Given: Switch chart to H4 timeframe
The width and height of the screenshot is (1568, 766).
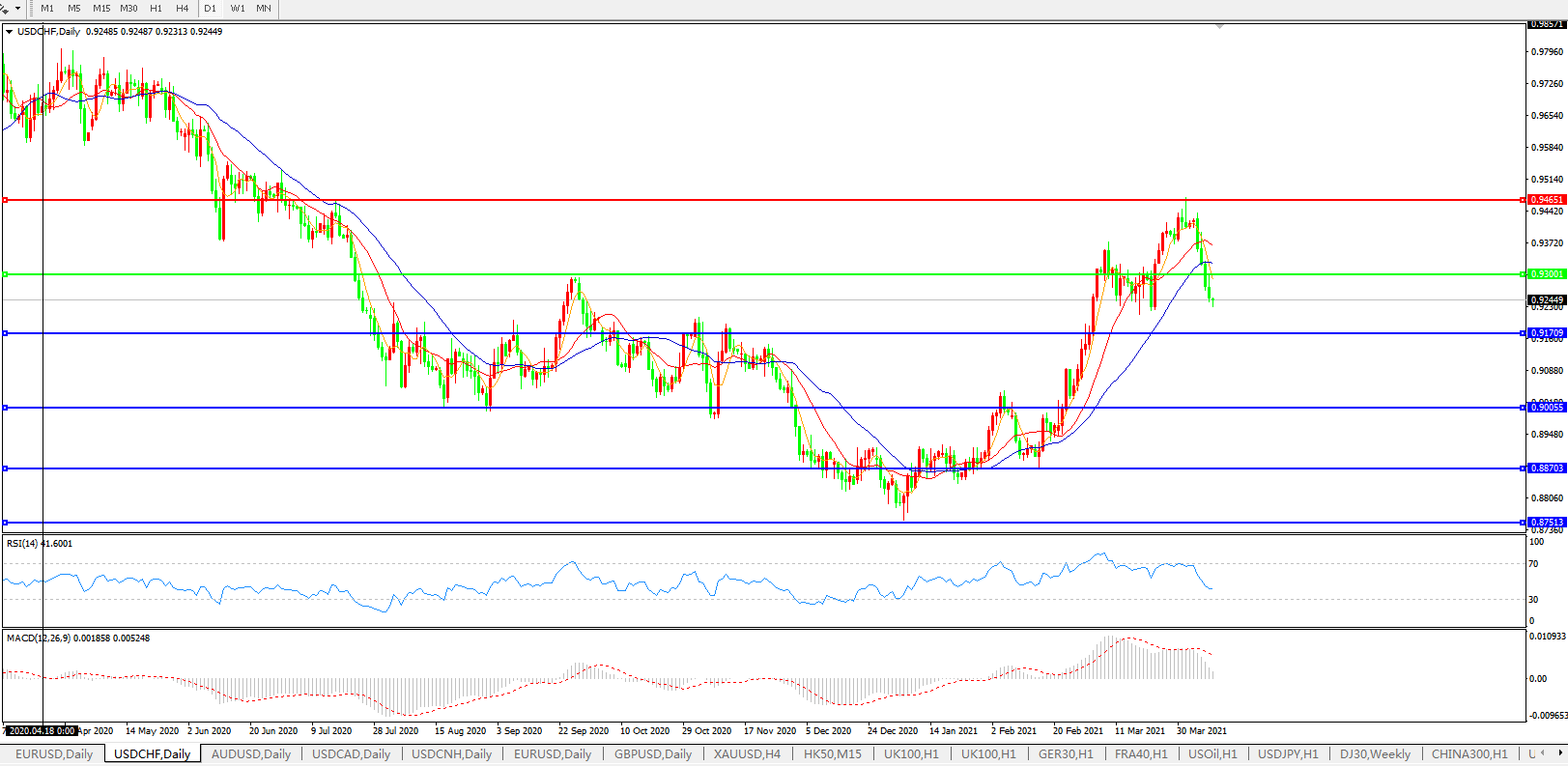Looking at the screenshot, I should click(183, 8).
